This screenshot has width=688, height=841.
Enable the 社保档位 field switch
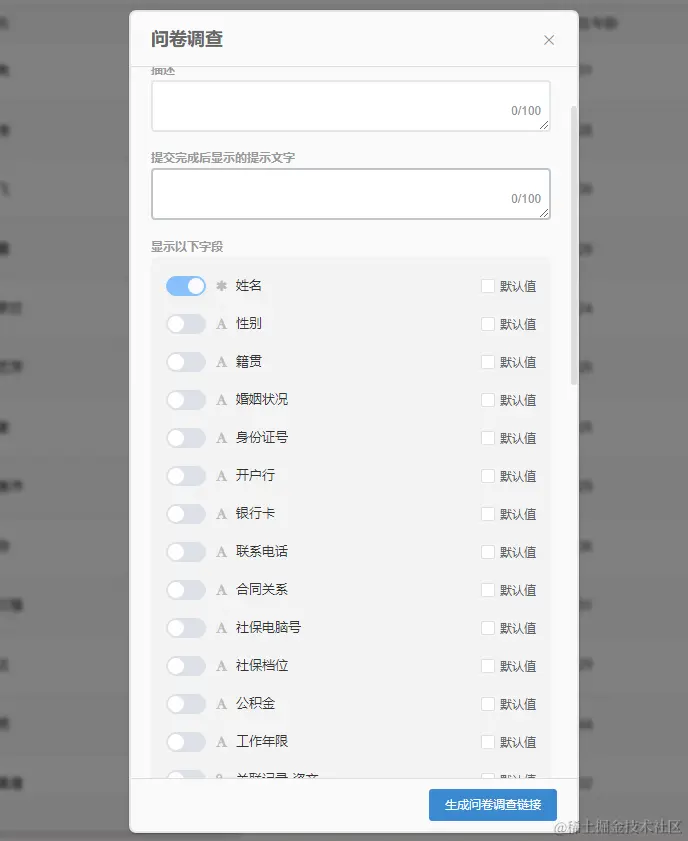[186, 666]
